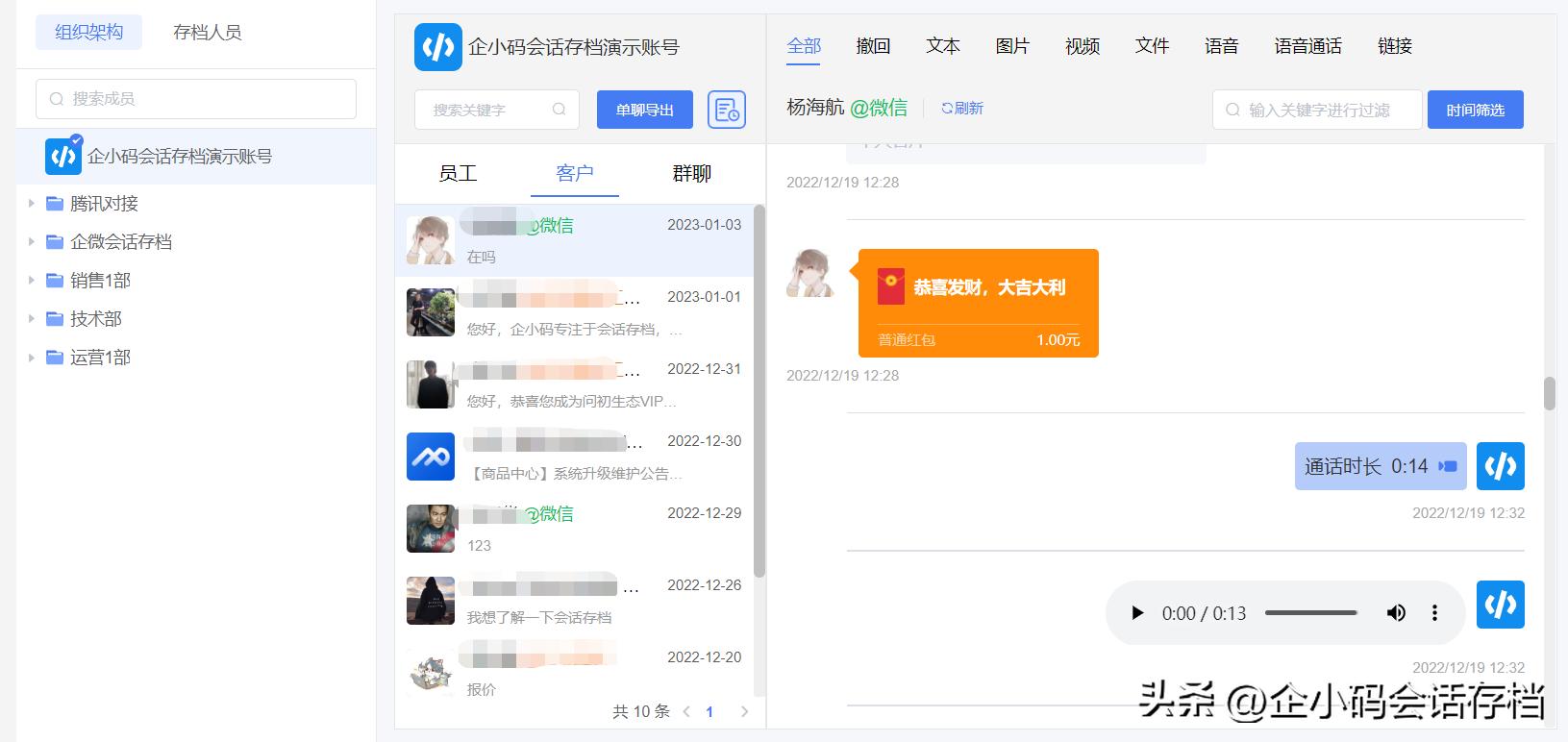Mute the voice message audio
The width and height of the screenshot is (1568, 742).
click(x=1396, y=613)
